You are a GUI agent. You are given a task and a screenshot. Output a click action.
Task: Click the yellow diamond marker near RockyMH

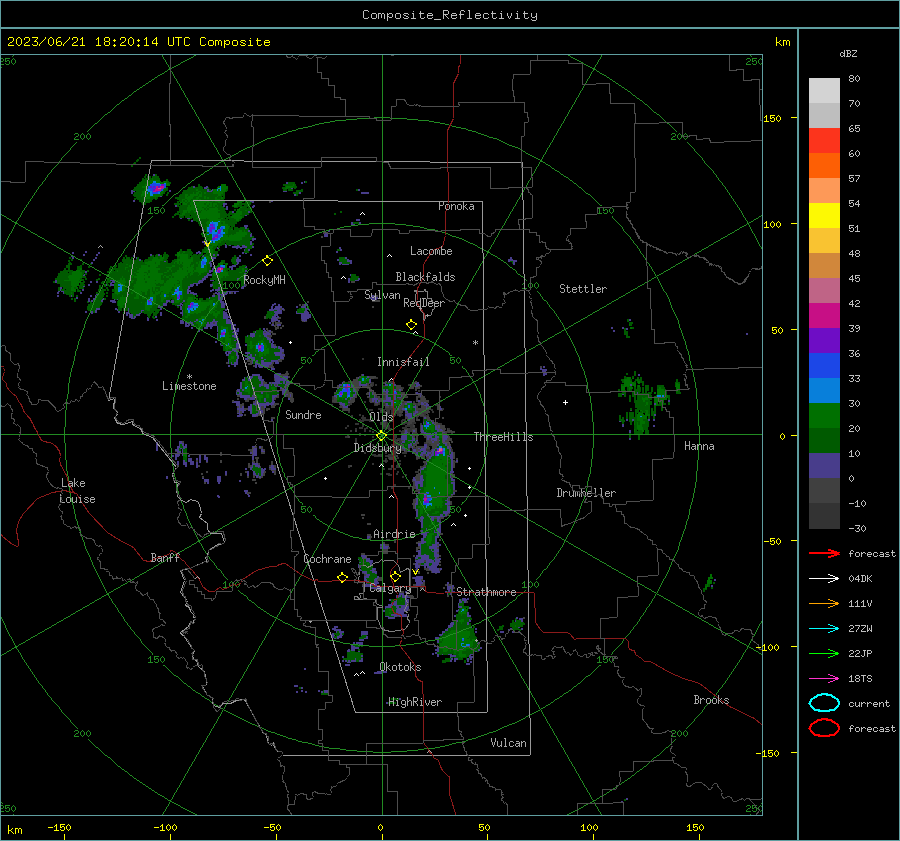tap(267, 261)
